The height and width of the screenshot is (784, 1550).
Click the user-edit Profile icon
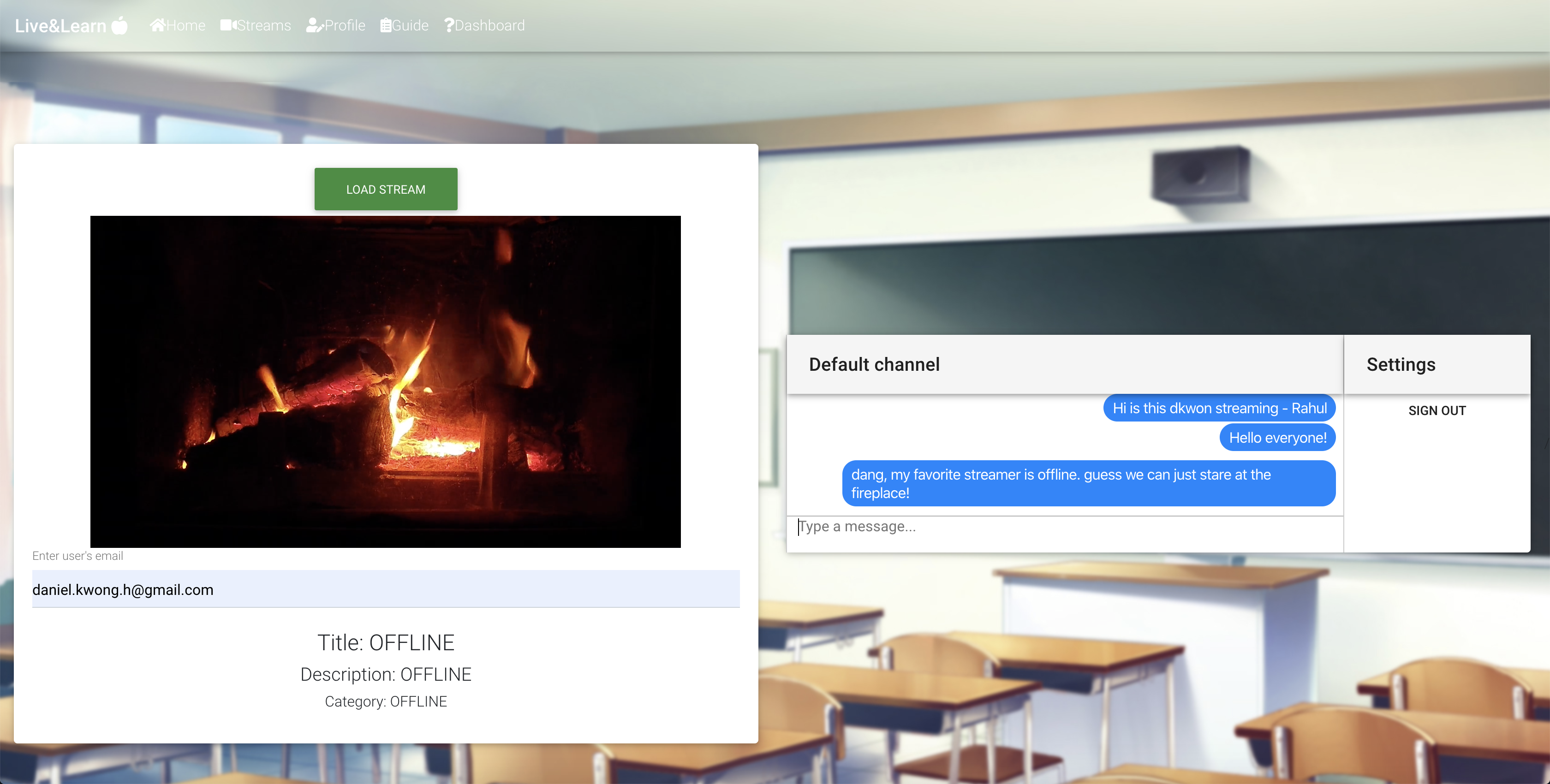(314, 25)
